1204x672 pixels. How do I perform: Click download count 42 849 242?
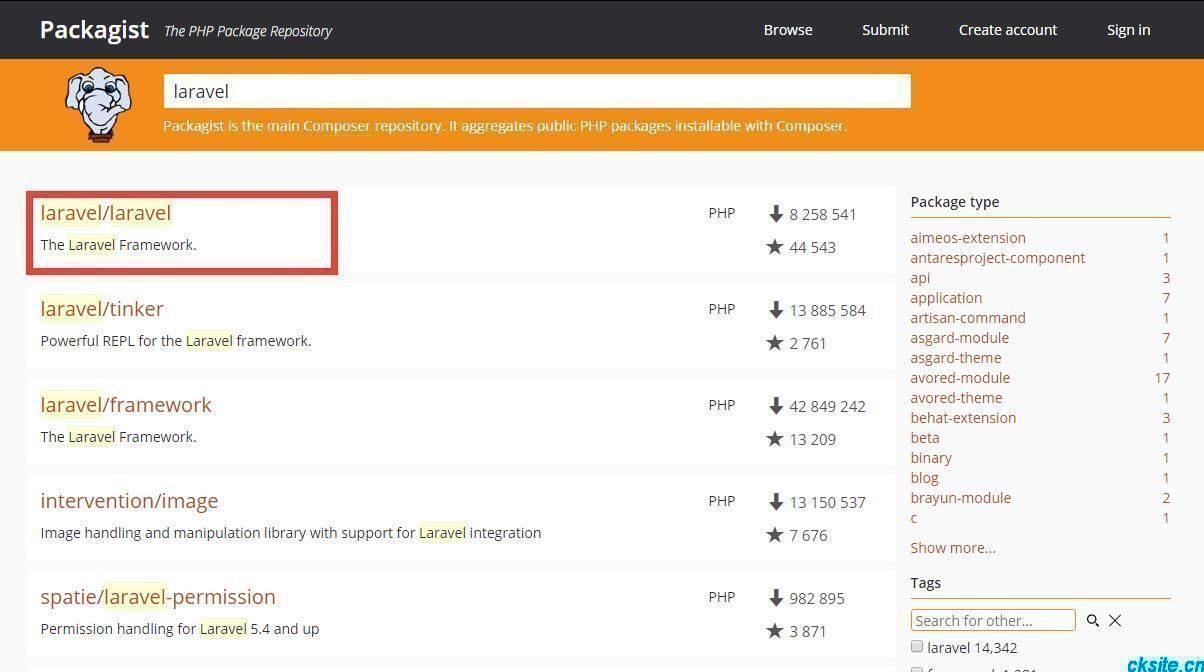point(828,406)
